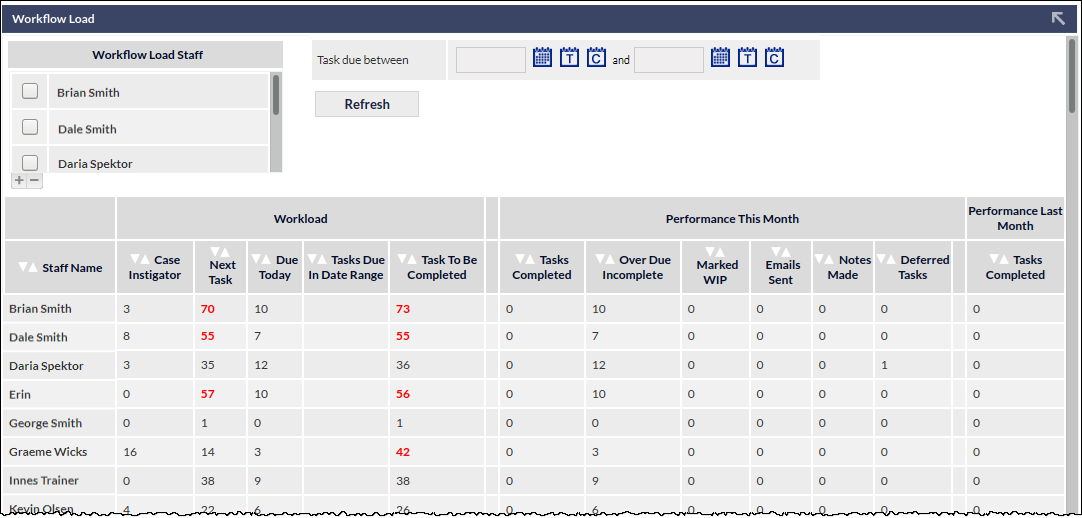Image resolution: width=1082 pixels, height=518 pixels.
Task: Click Graeme Wicks' Case Instigator value 16
Action: [129, 452]
